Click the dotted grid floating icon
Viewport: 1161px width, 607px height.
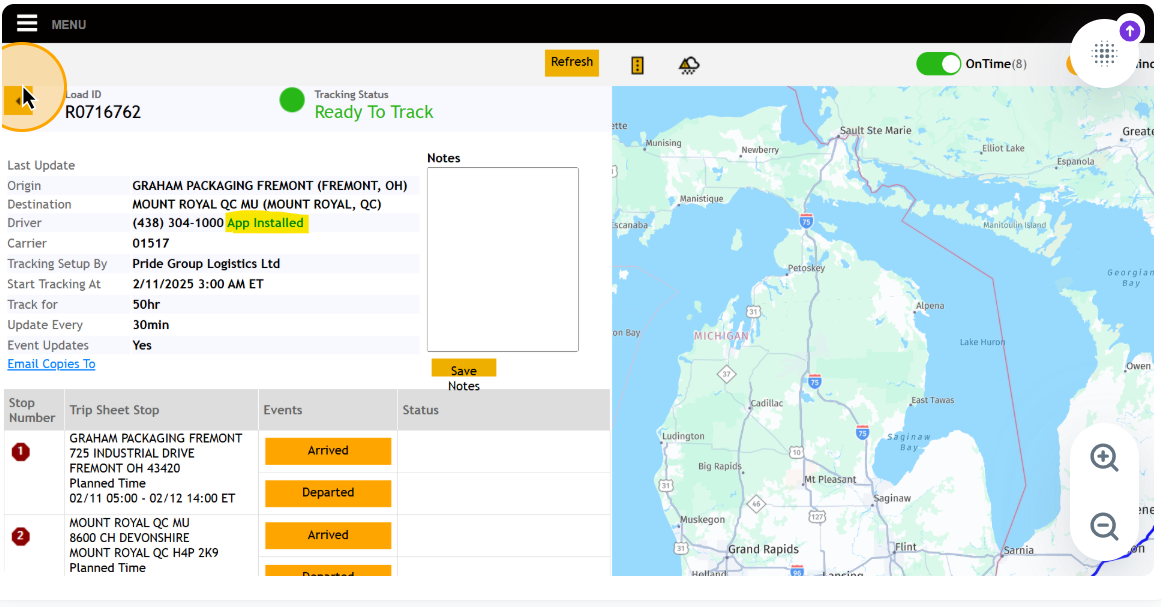point(1104,54)
